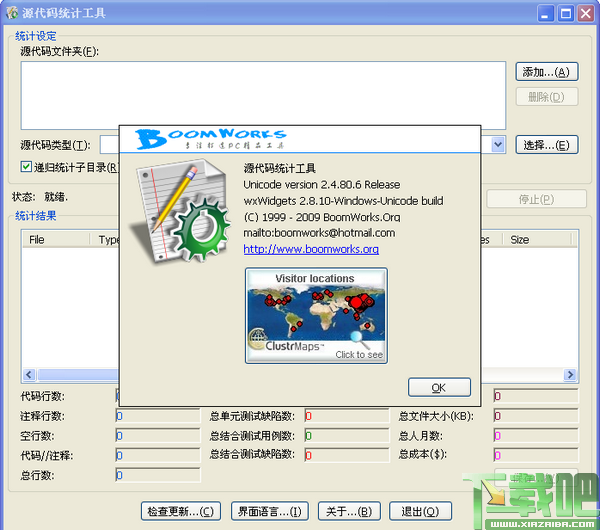Click the disabled 删除(D) button
This screenshot has height=530, width=600.
point(546,97)
